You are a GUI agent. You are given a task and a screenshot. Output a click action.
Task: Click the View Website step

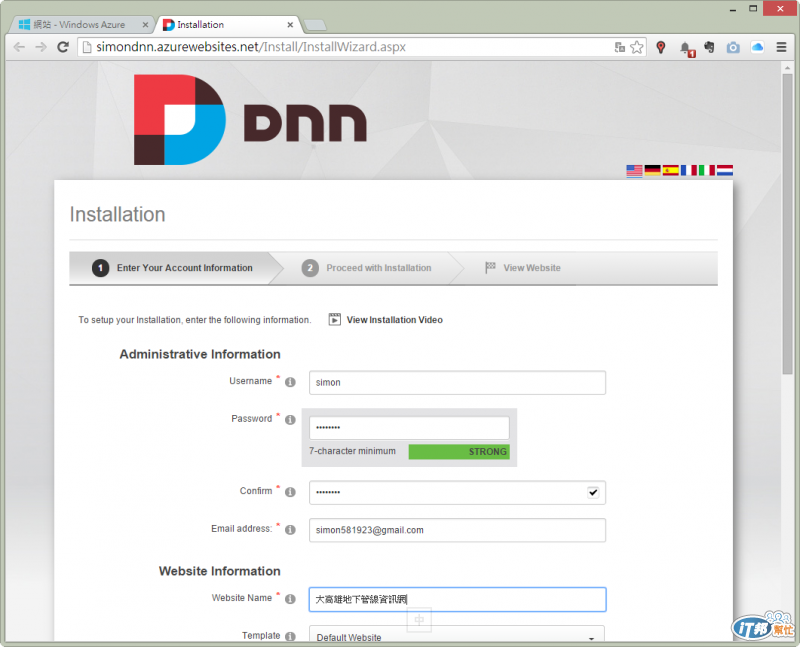coord(523,268)
